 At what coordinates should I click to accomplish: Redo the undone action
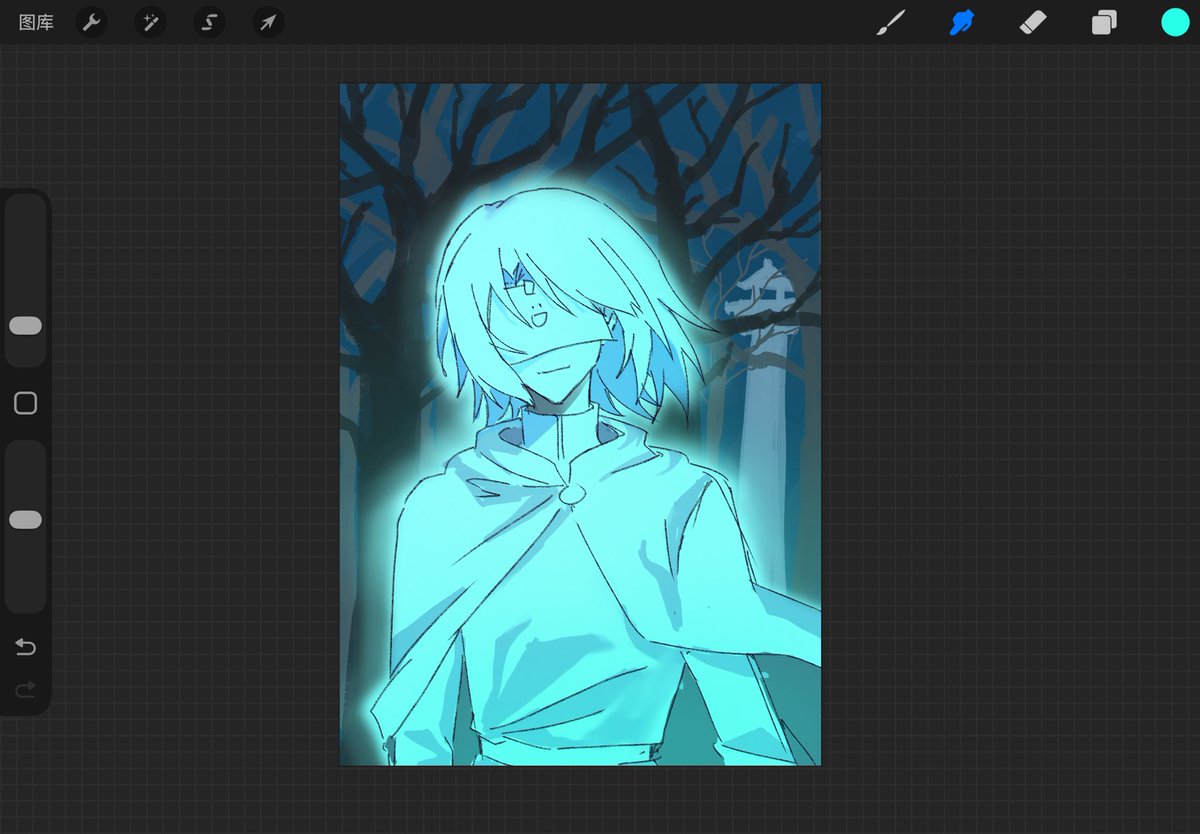pos(26,690)
